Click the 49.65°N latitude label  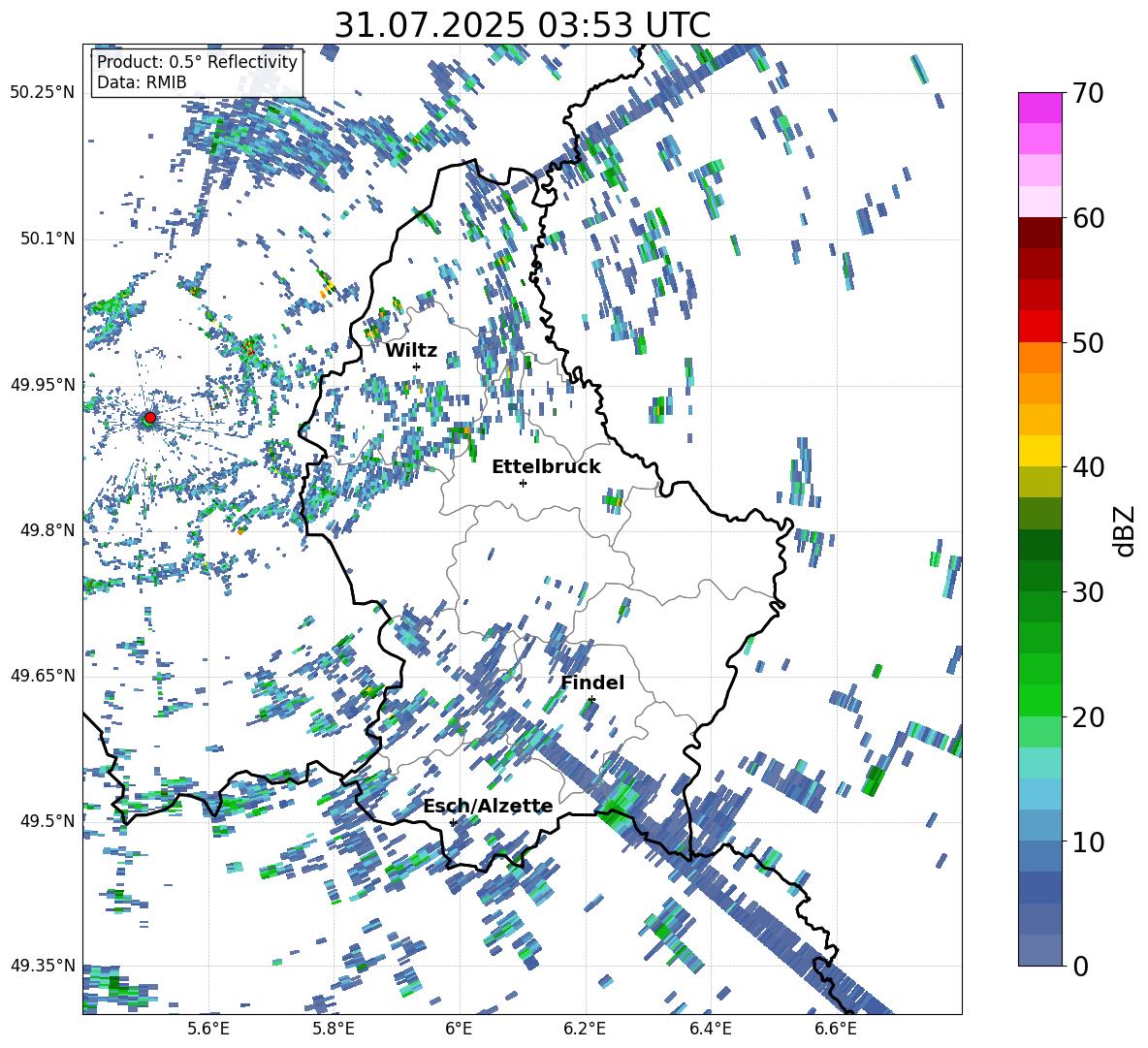click(x=43, y=675)
